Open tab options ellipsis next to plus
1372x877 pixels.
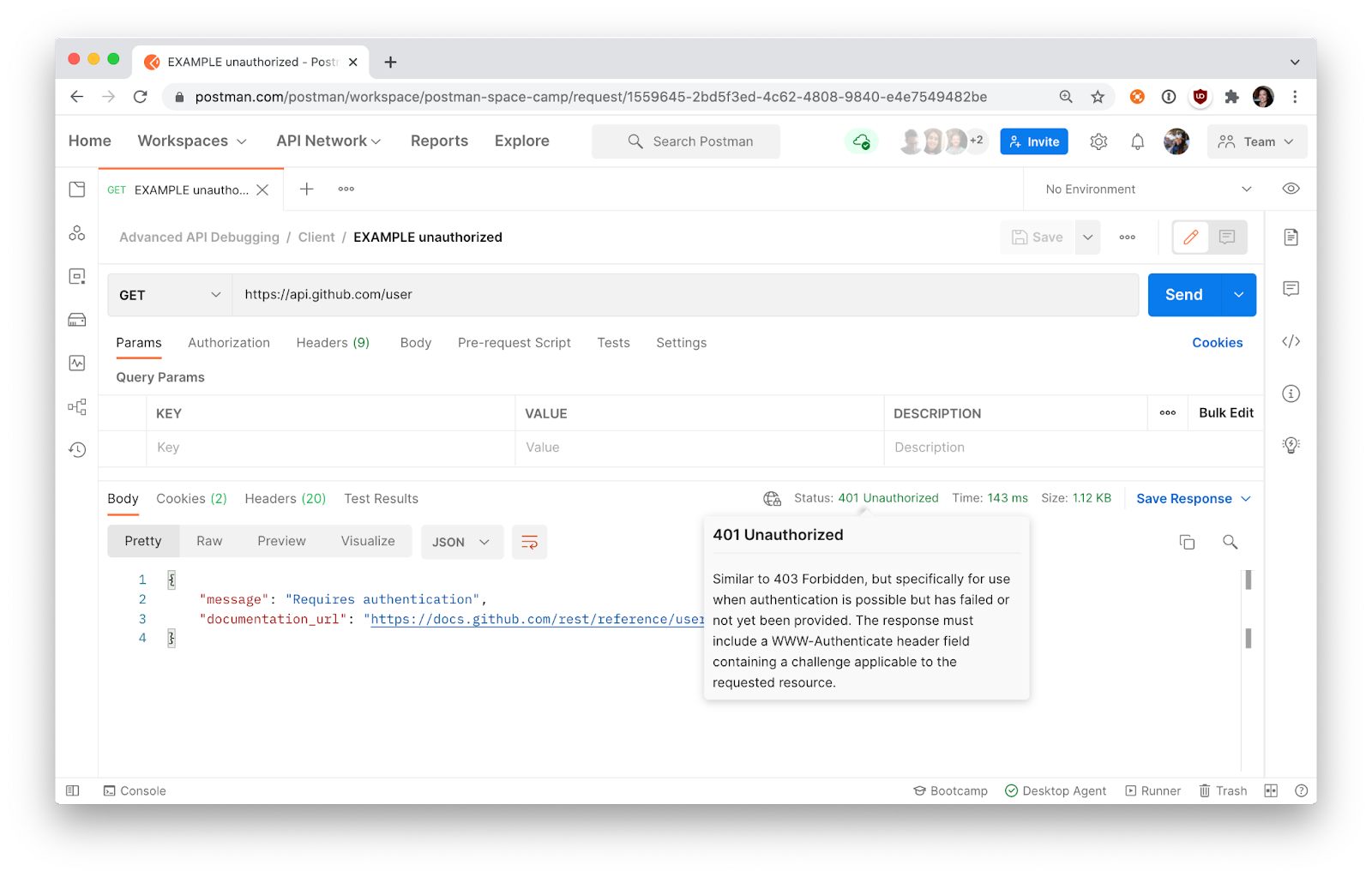click(346, 189)
